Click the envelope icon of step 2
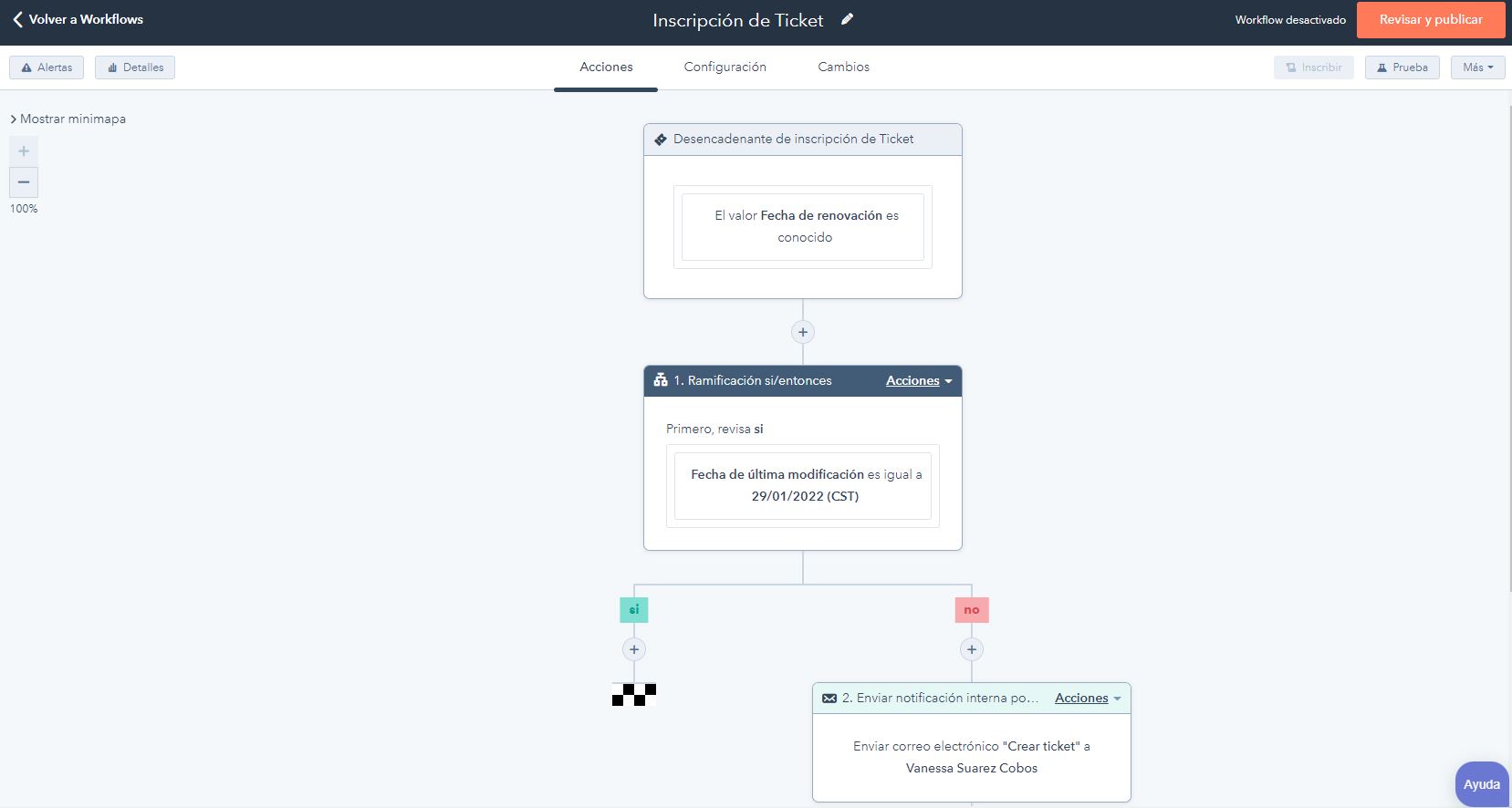This screenshot has width=1512, height=808. (829, 699)
